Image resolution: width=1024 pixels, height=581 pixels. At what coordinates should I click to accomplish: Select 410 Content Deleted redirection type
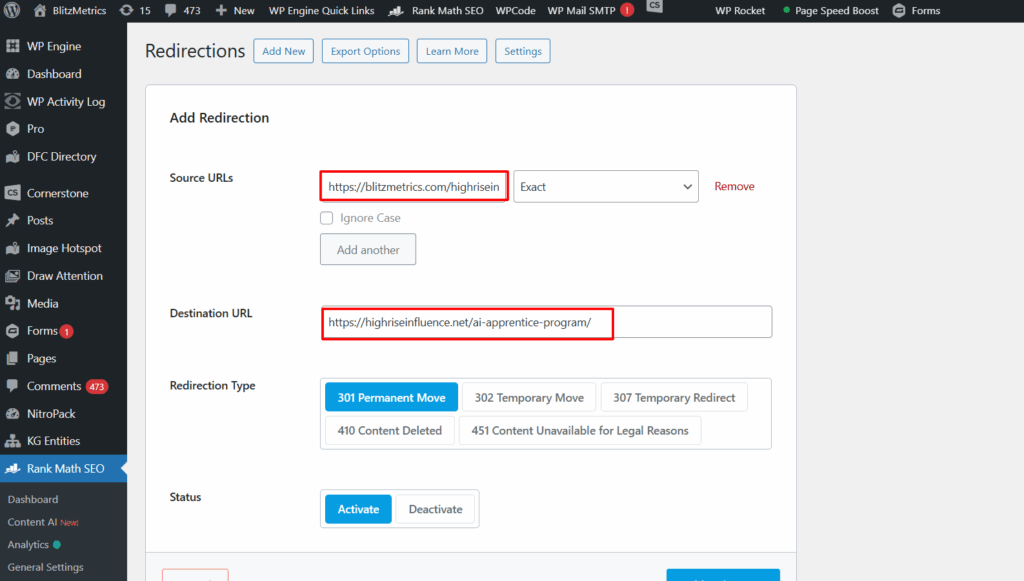[389, 431]
